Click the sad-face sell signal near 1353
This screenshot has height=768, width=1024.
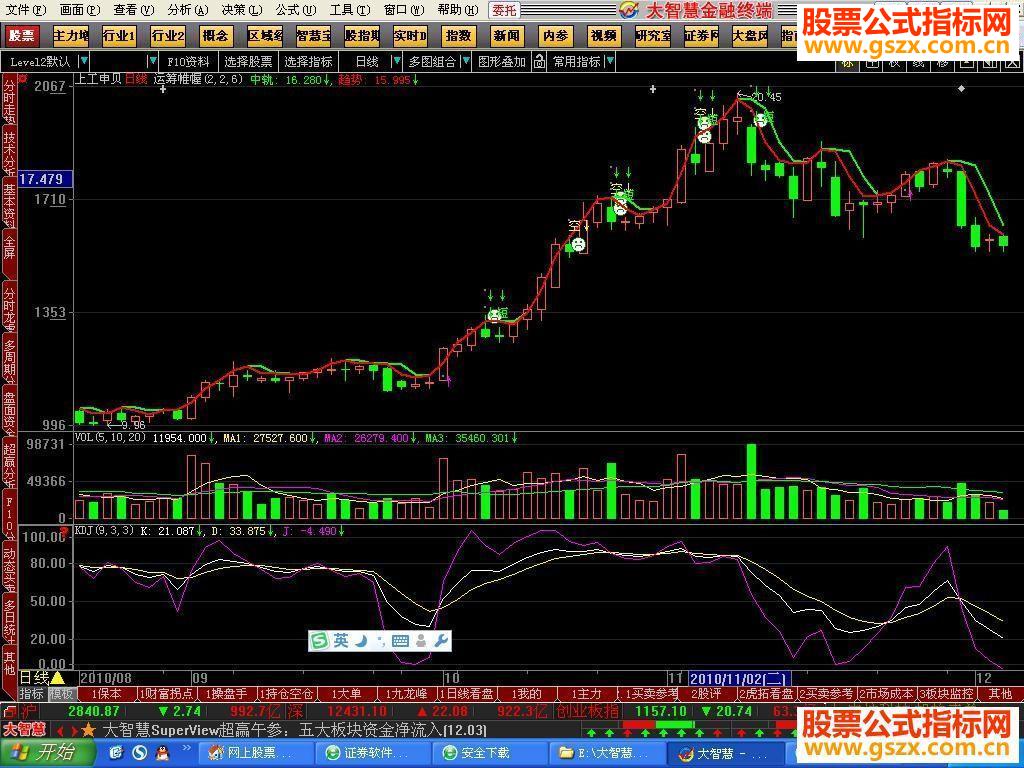coord(494,315)
